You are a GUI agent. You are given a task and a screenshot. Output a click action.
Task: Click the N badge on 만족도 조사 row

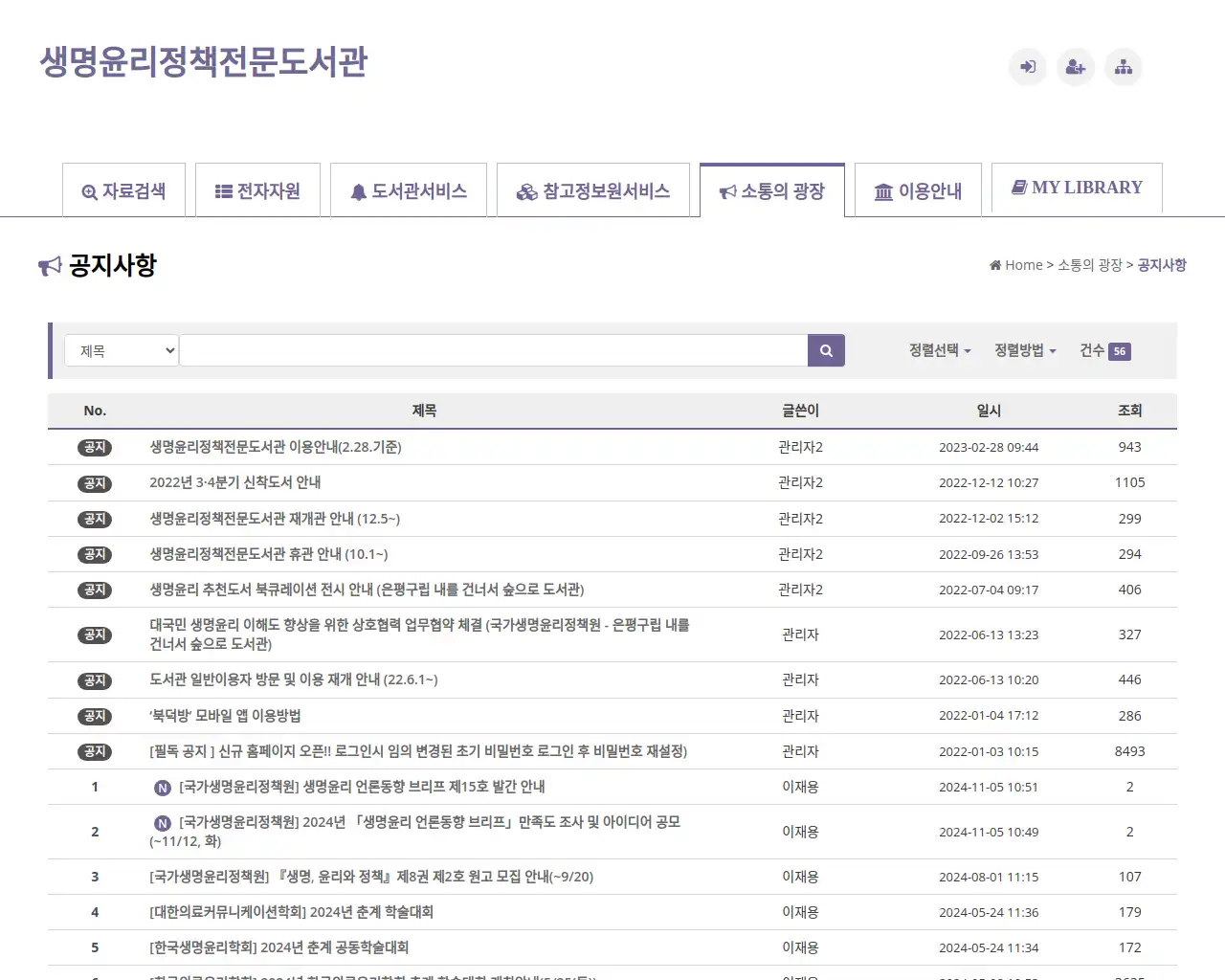point(163,823)
